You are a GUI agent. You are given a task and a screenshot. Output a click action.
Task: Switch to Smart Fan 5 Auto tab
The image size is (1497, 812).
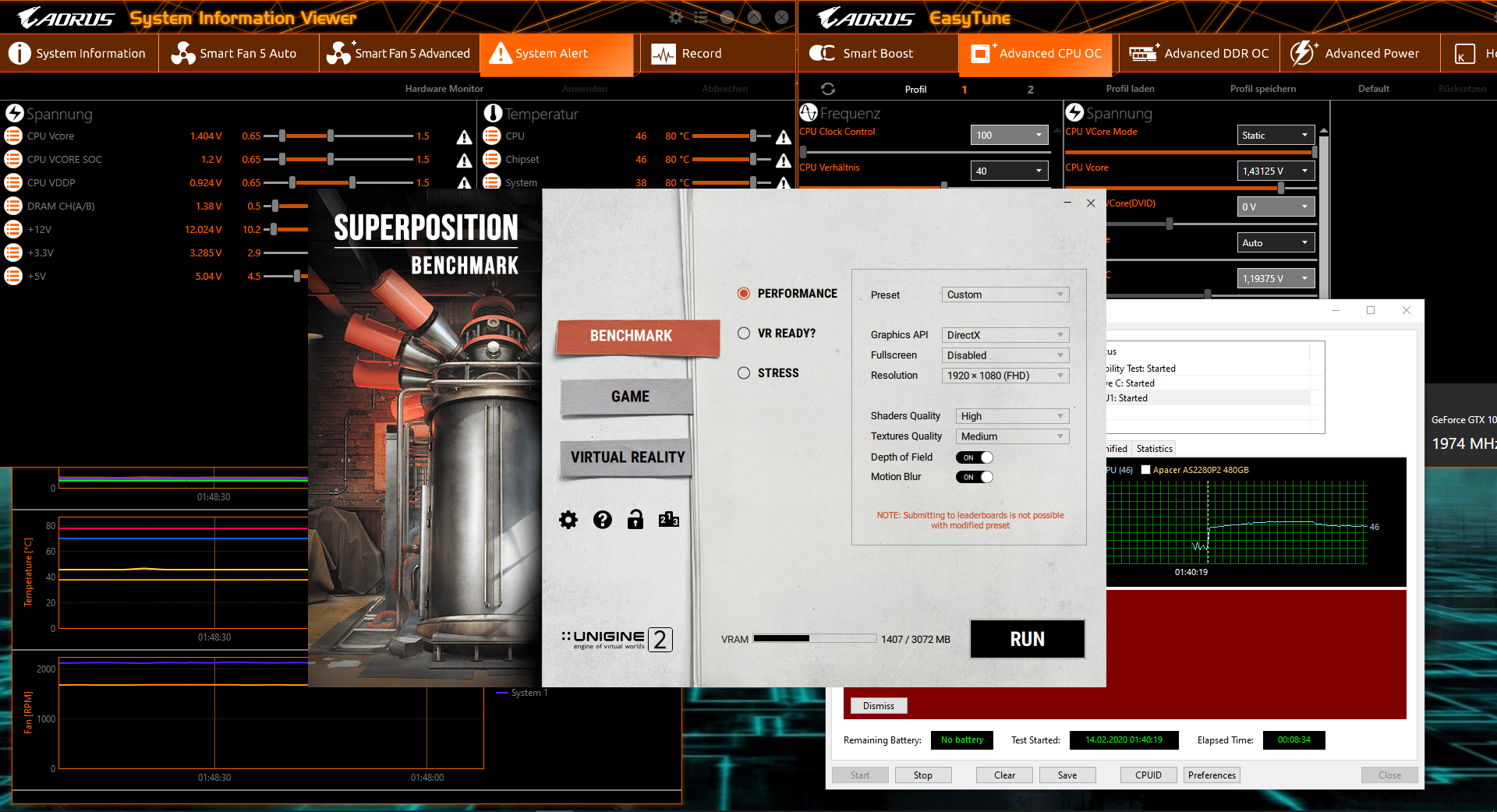pos(238,53)
